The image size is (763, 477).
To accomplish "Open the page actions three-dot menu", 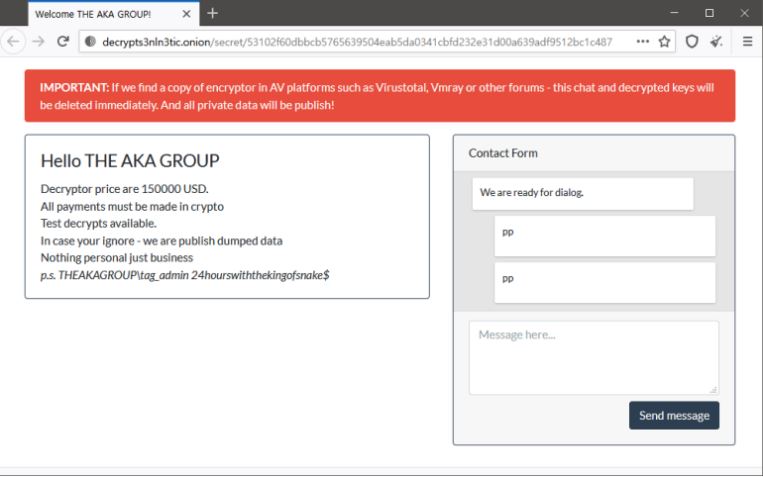I will click(642, 41).
